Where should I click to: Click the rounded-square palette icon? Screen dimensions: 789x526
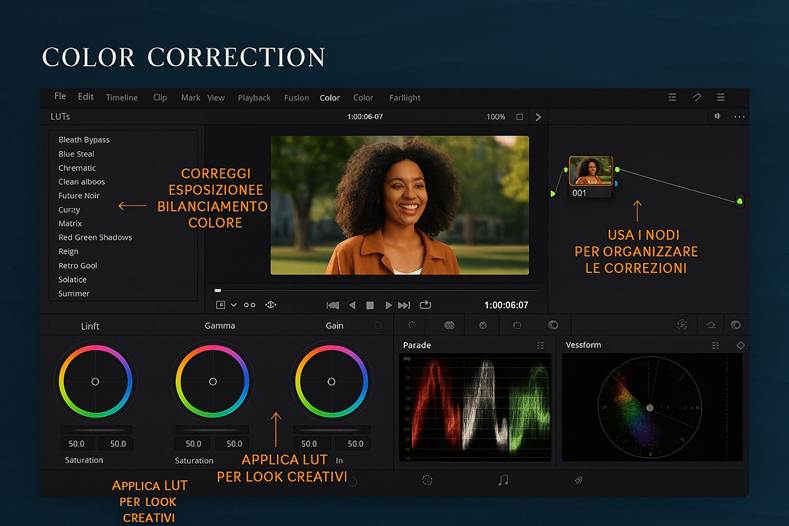coord(517,325)
